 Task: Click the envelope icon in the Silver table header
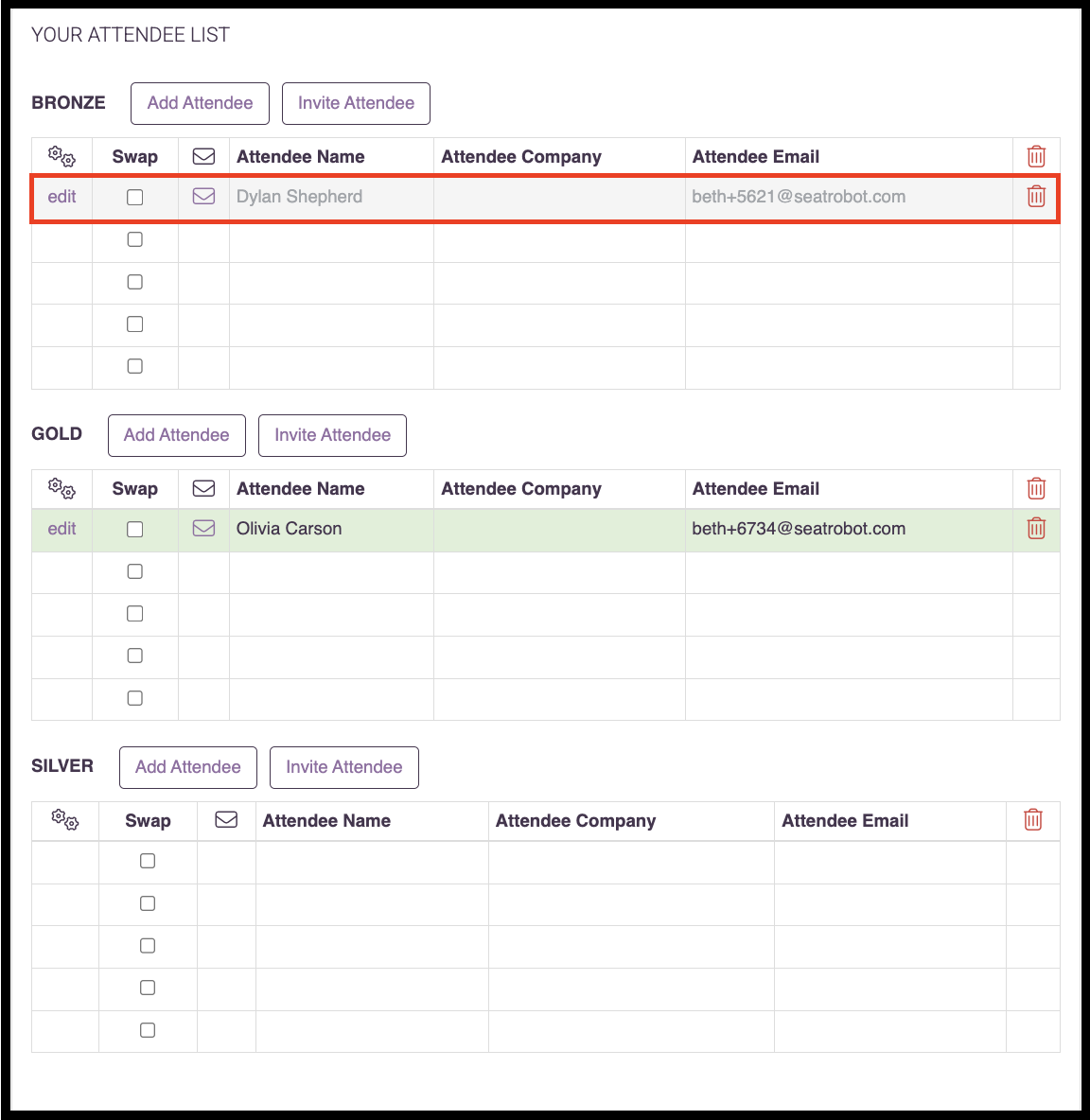coord(226,820)
